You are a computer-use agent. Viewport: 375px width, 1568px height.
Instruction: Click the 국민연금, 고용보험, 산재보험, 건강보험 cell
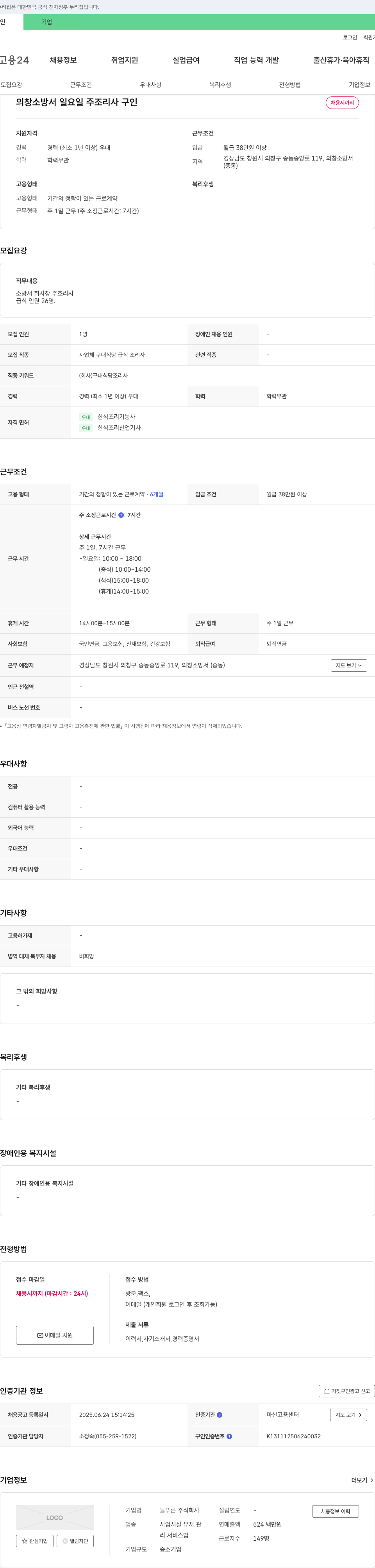(125, 643)
